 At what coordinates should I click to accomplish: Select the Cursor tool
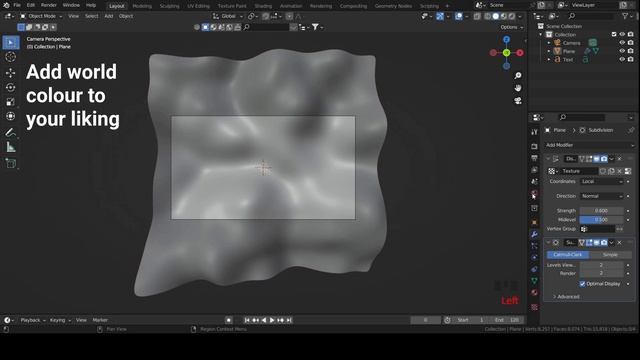[x=11, y=57]
